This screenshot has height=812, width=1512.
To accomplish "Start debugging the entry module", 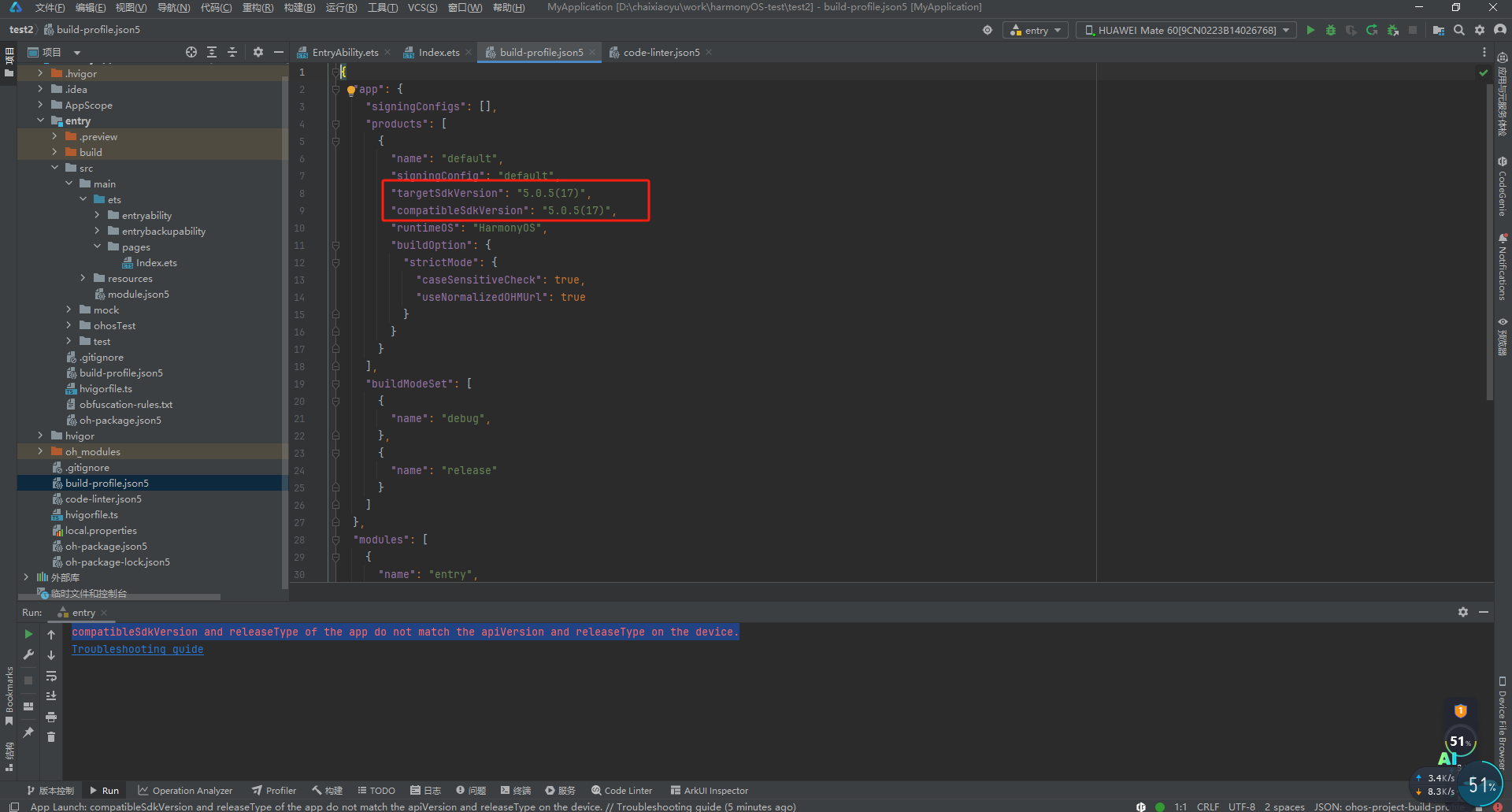I will click(x=1331, y=30).
